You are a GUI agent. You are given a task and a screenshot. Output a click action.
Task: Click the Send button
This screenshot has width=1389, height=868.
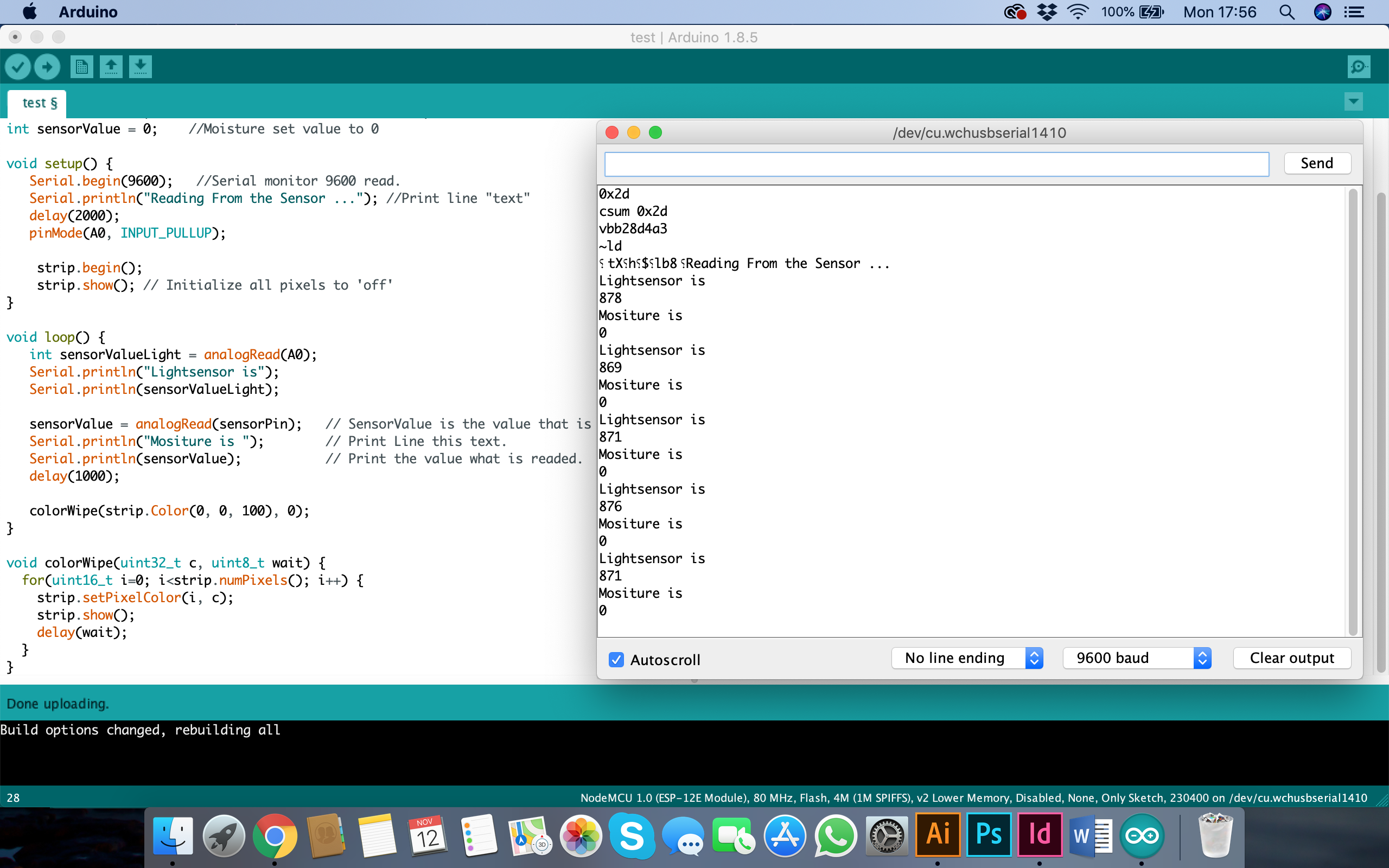click(1317, 163)
